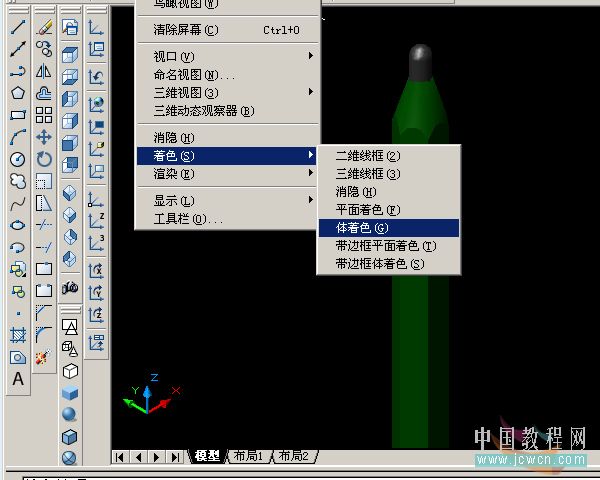Click the Insert Block icon
This screenshot has height=480, width=600.
18,269
